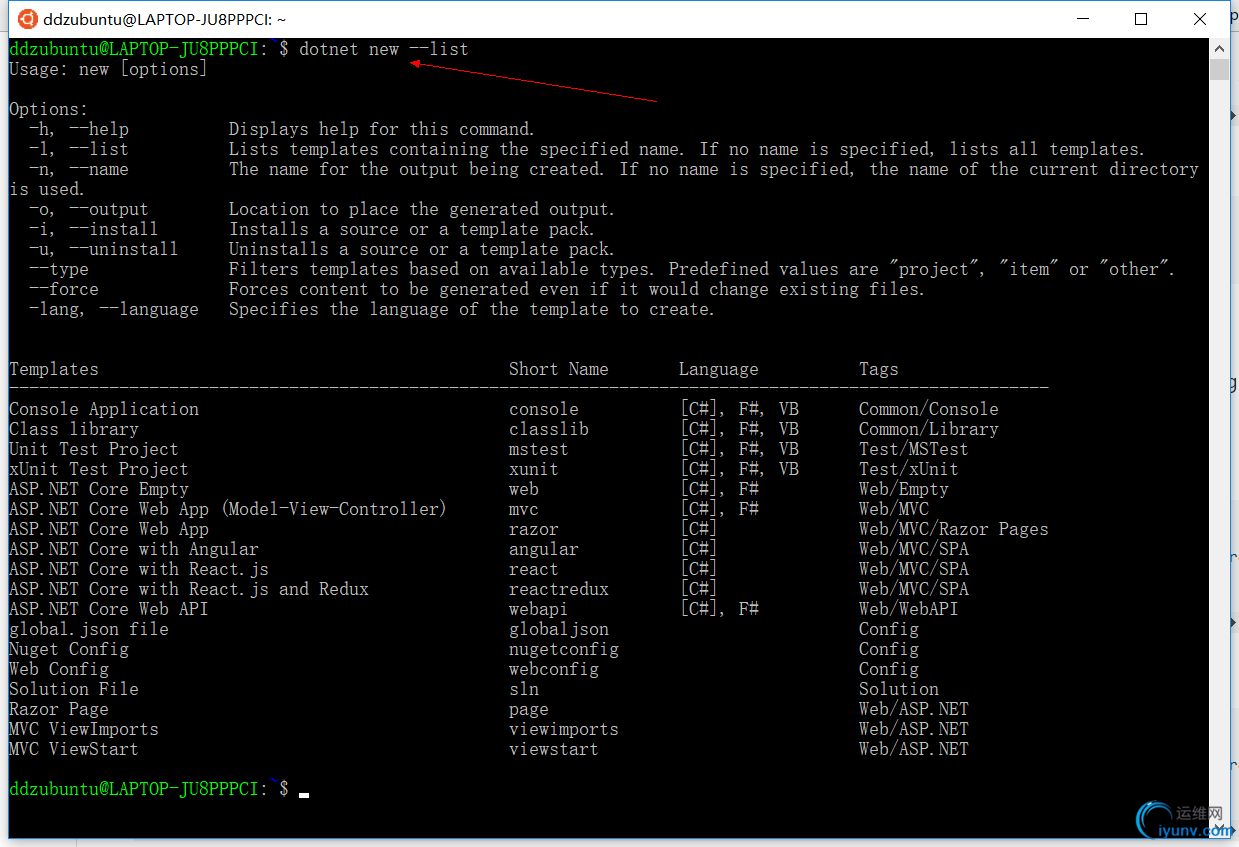The image size is (1239, 847).
Task: Click 'Displays help for this command.' text
Action: coord(381,129)
